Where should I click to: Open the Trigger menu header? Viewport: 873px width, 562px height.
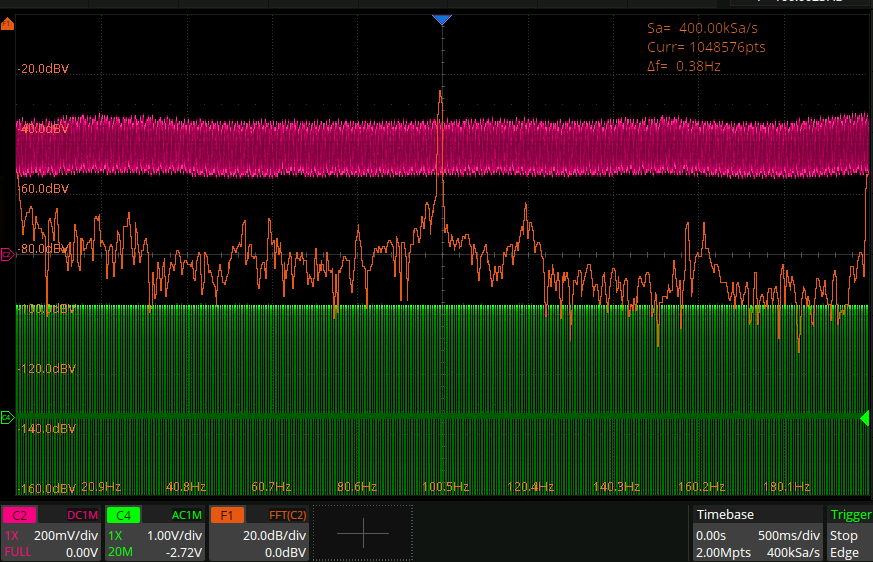(850, 515)
